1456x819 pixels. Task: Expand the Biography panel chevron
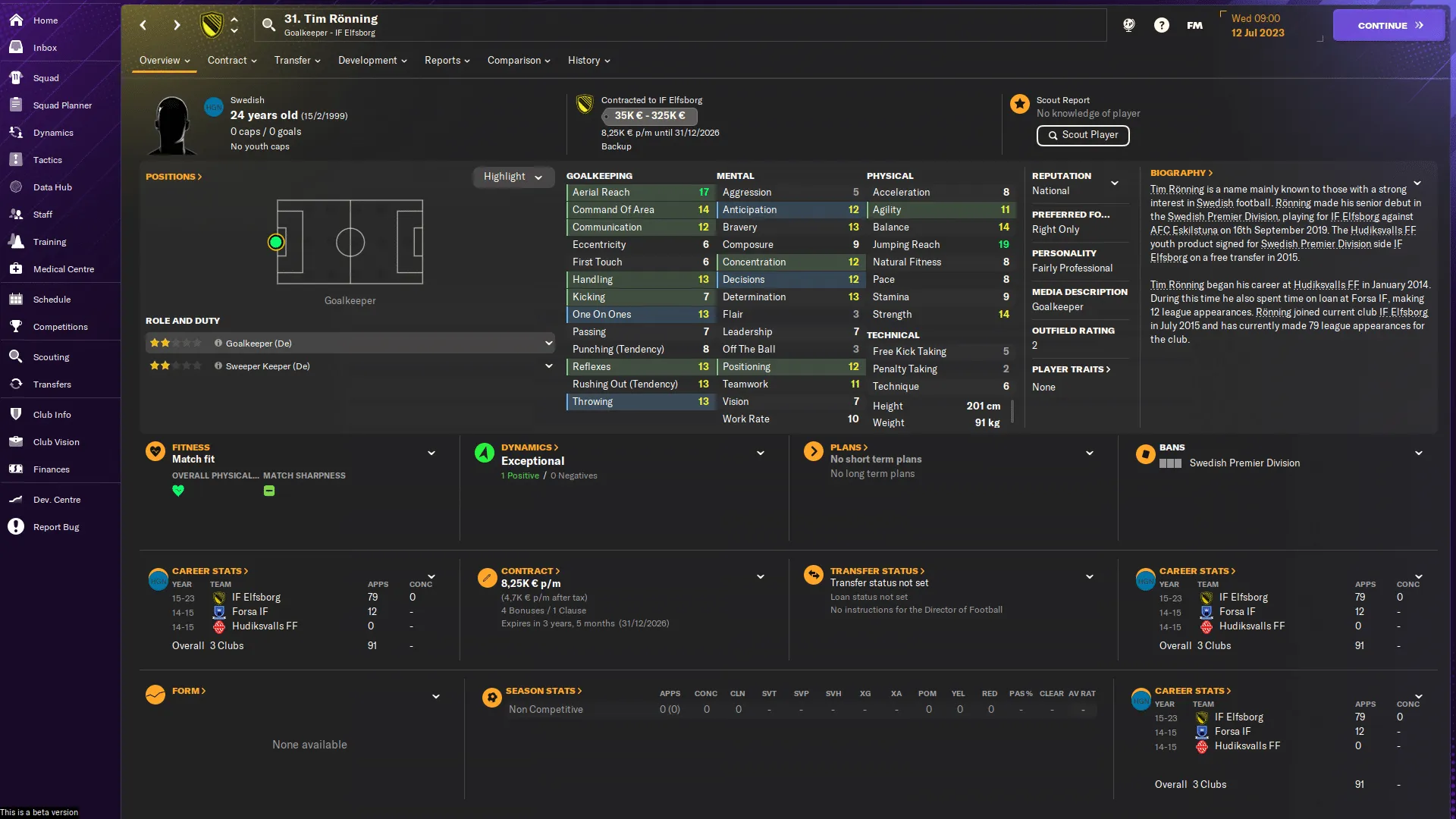pos(1417,183)
